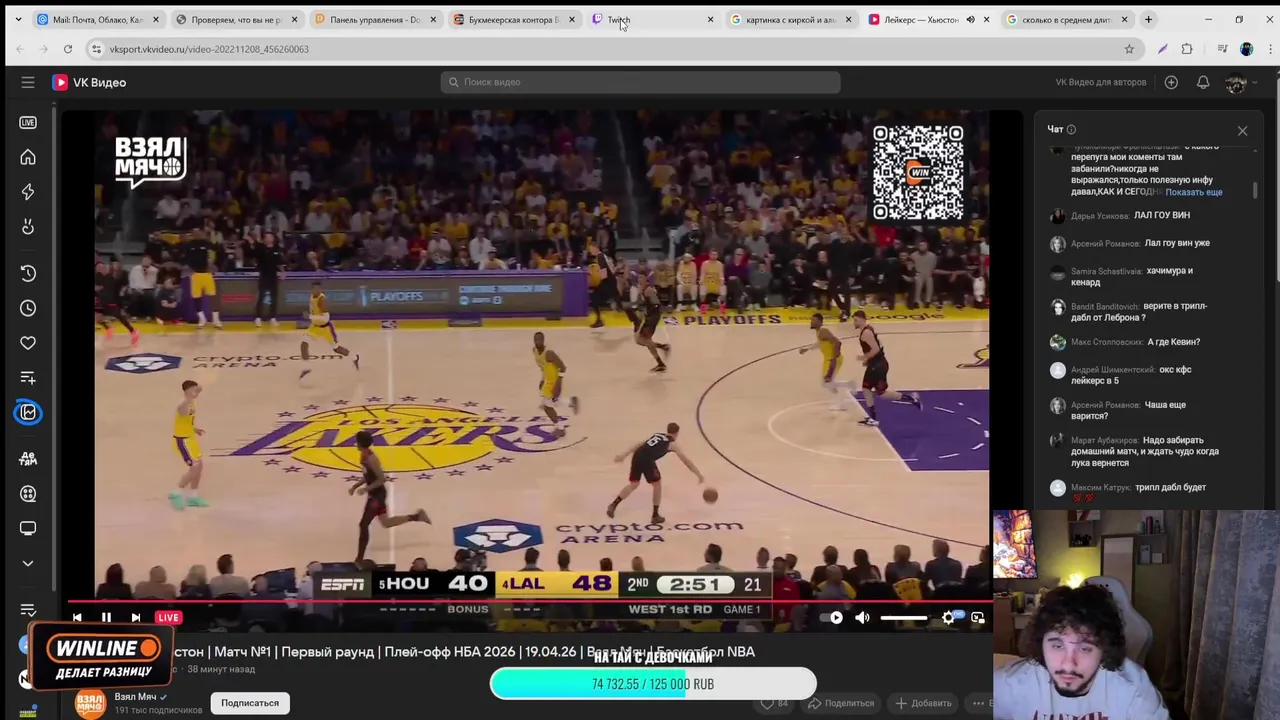Screen dimensions: 1280x720
Task: Open playlists icon with plus in sidebar
Action: (28, 378)
